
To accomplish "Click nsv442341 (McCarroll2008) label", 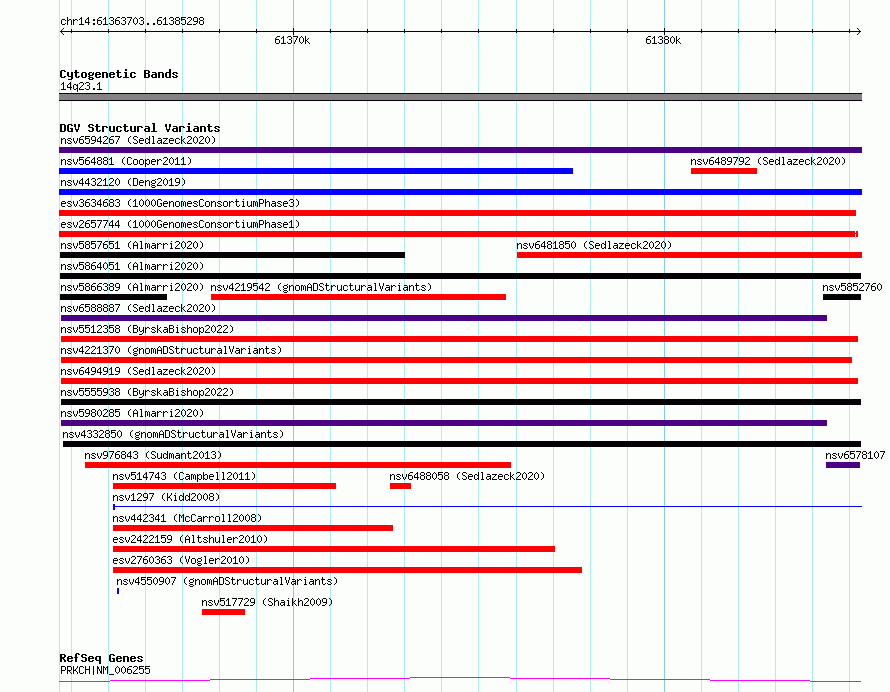I will (x=187, y=518).
